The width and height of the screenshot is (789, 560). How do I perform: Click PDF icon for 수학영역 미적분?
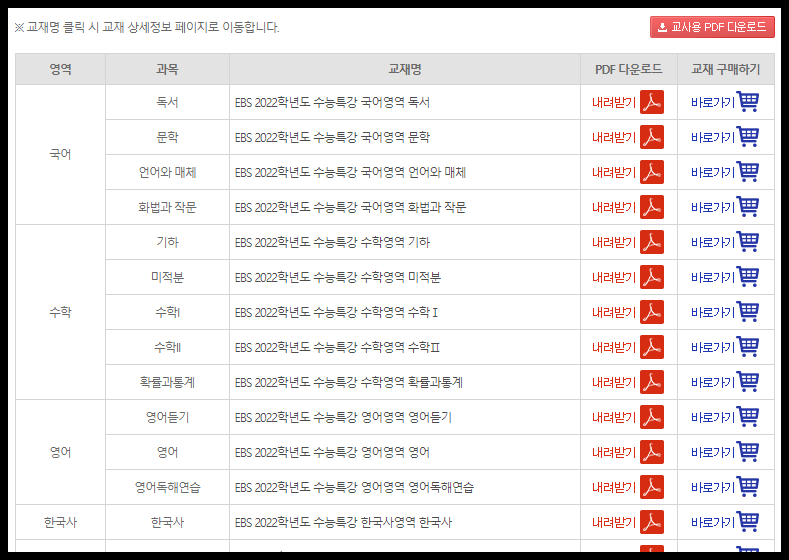pos(652,277)
